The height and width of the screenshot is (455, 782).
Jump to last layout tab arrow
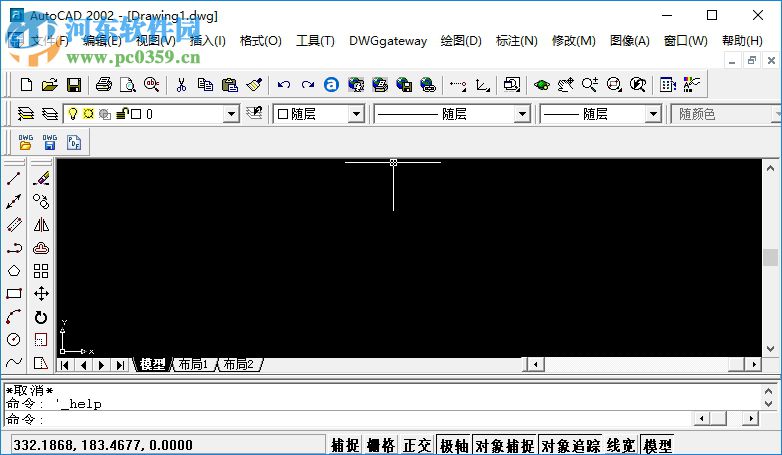pyautogui.click(x=120, y=365)
